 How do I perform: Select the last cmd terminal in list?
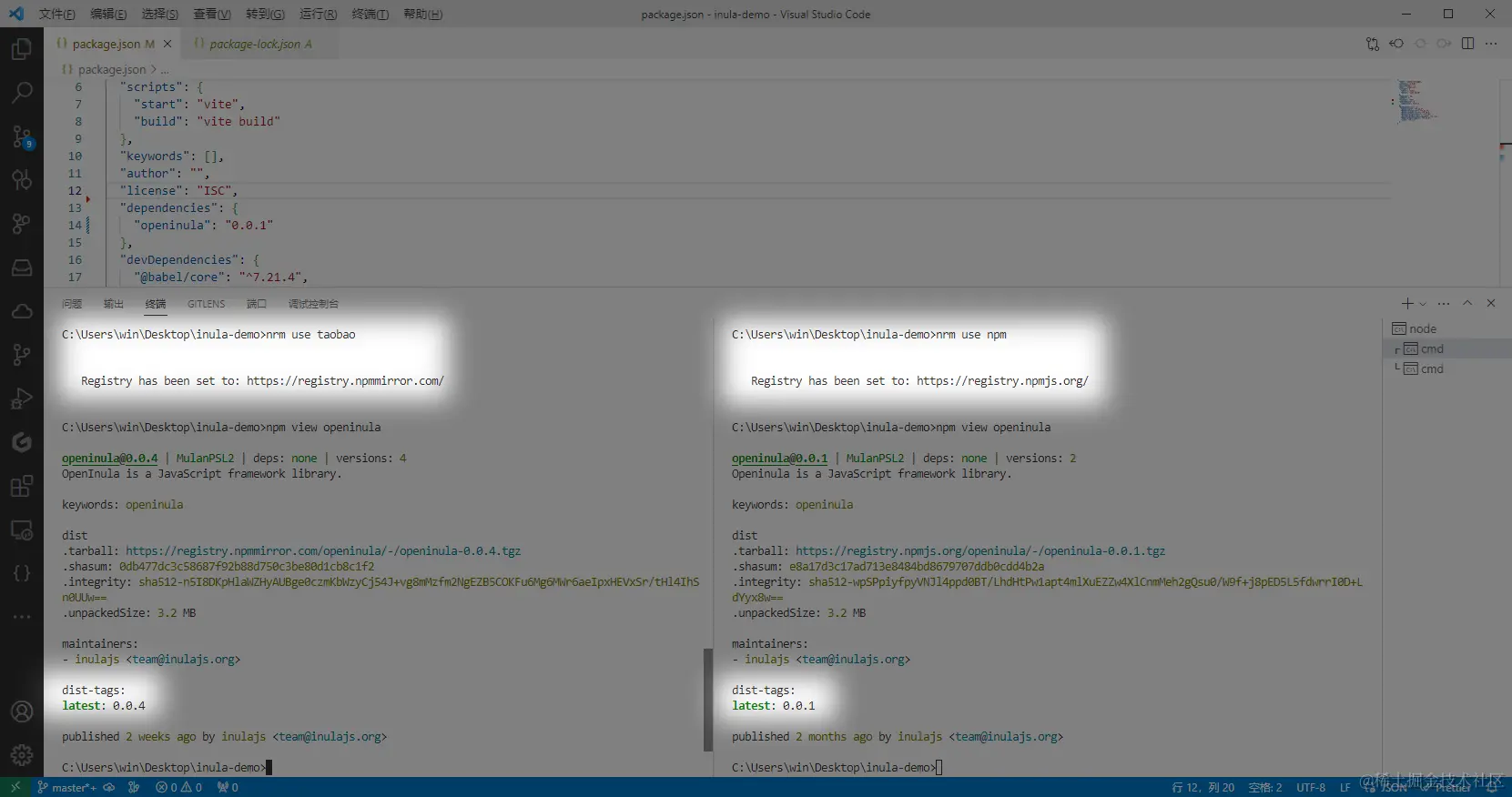(x=1447, y=368)
